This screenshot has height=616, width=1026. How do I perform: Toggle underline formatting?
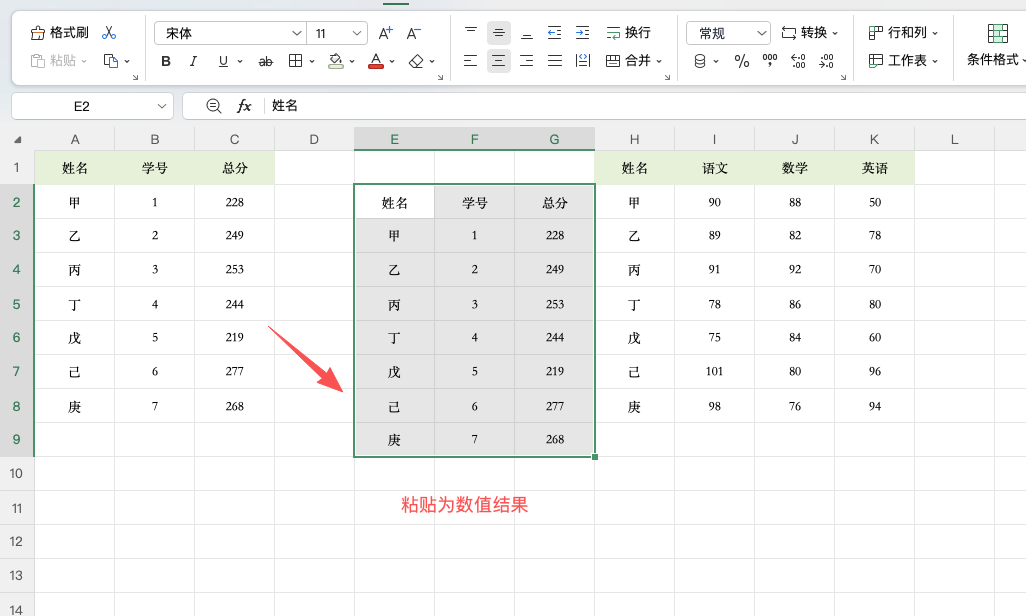[x=223, y=61]
